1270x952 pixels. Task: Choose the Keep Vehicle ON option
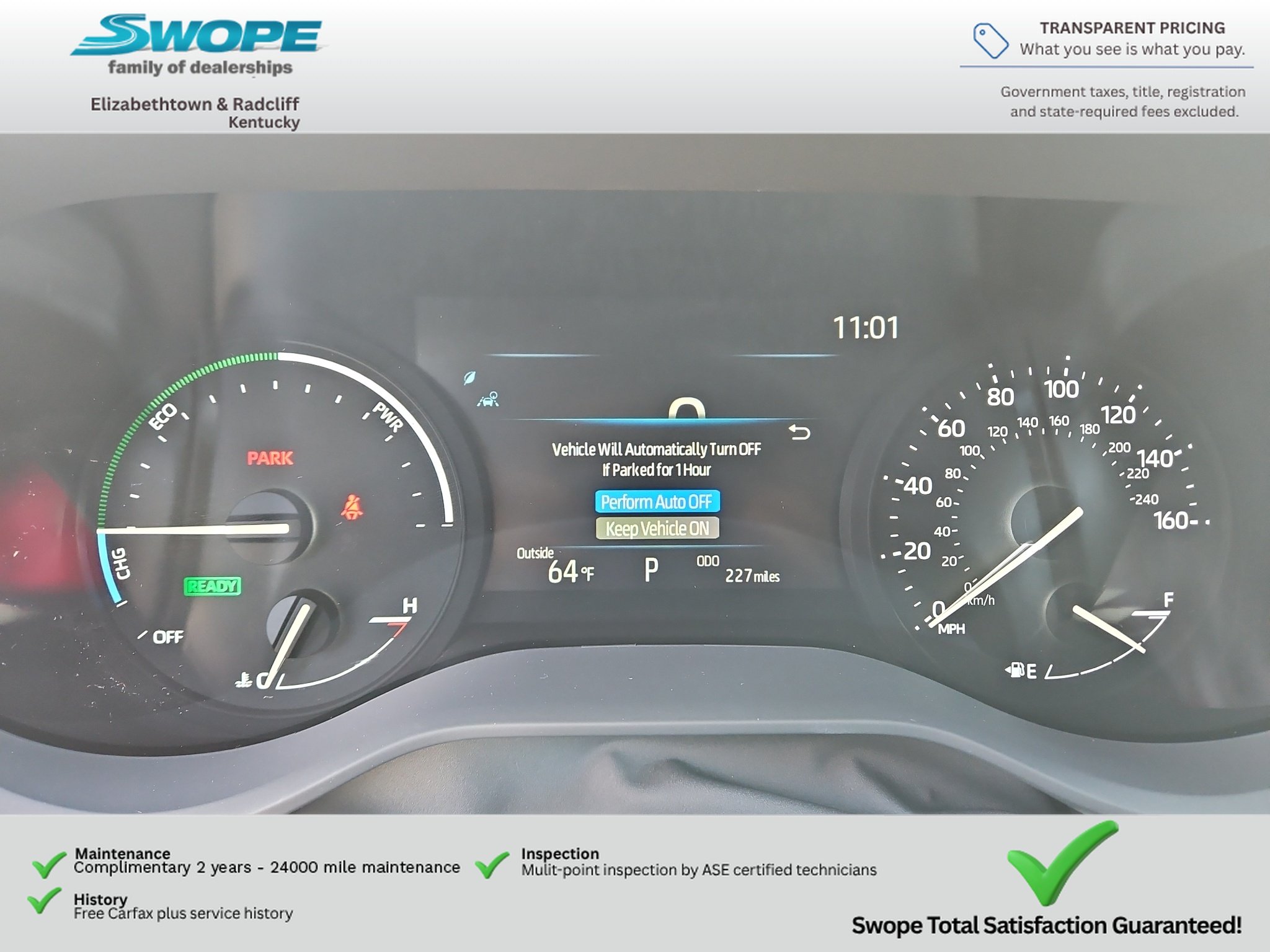(657, 528)
